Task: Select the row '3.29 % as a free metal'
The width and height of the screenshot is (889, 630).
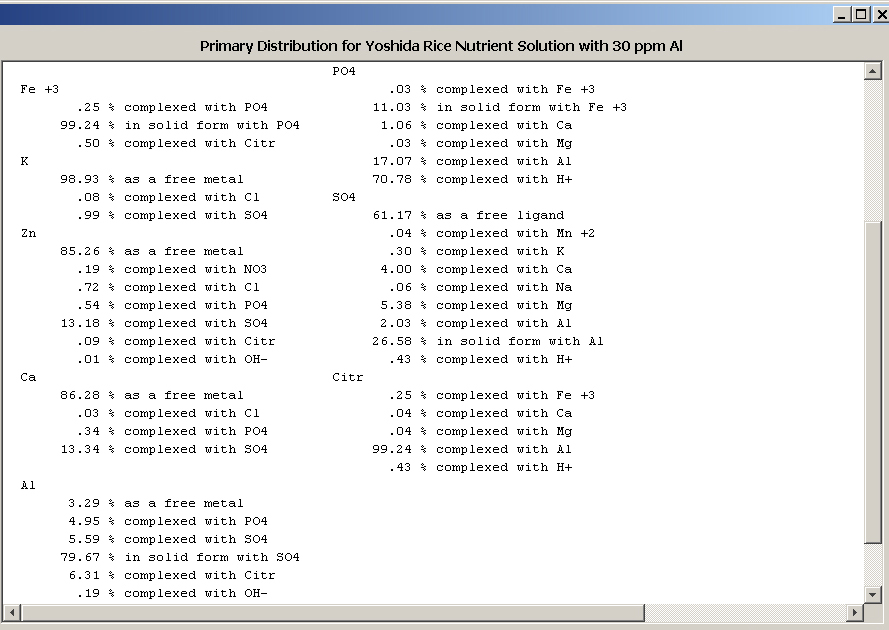Action: click(x=156, y=504)
